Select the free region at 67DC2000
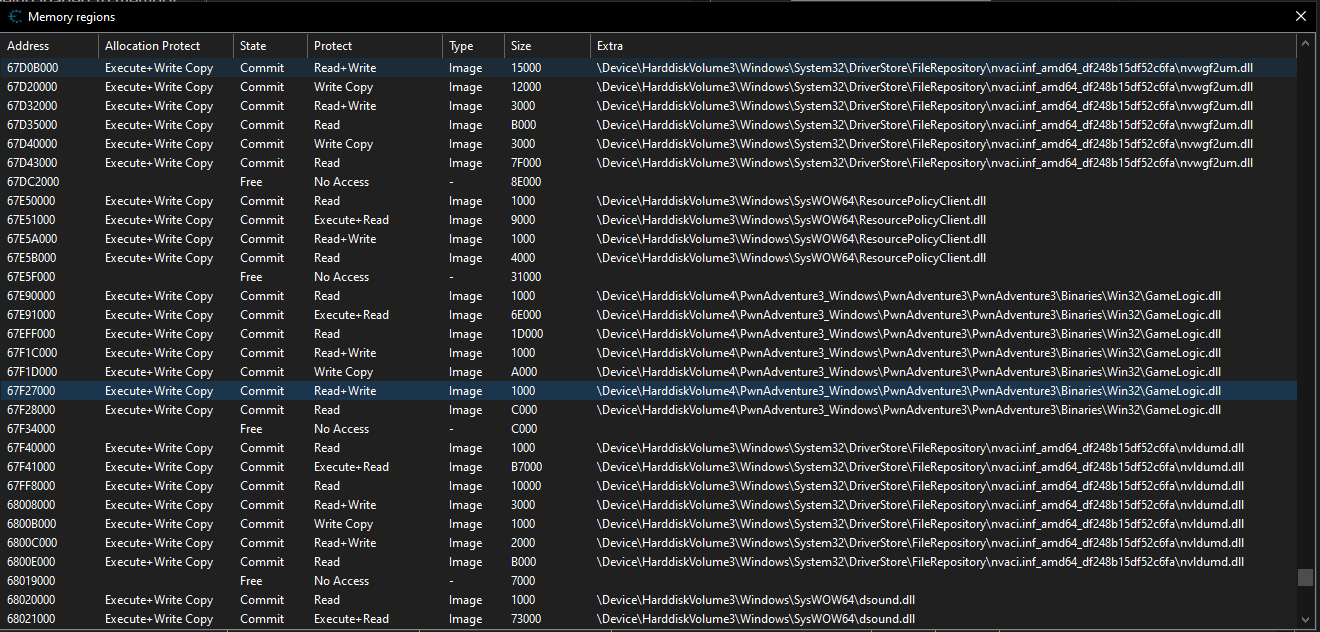The image size is (1320, 632). pyautogui.click(x=648, y=182)
